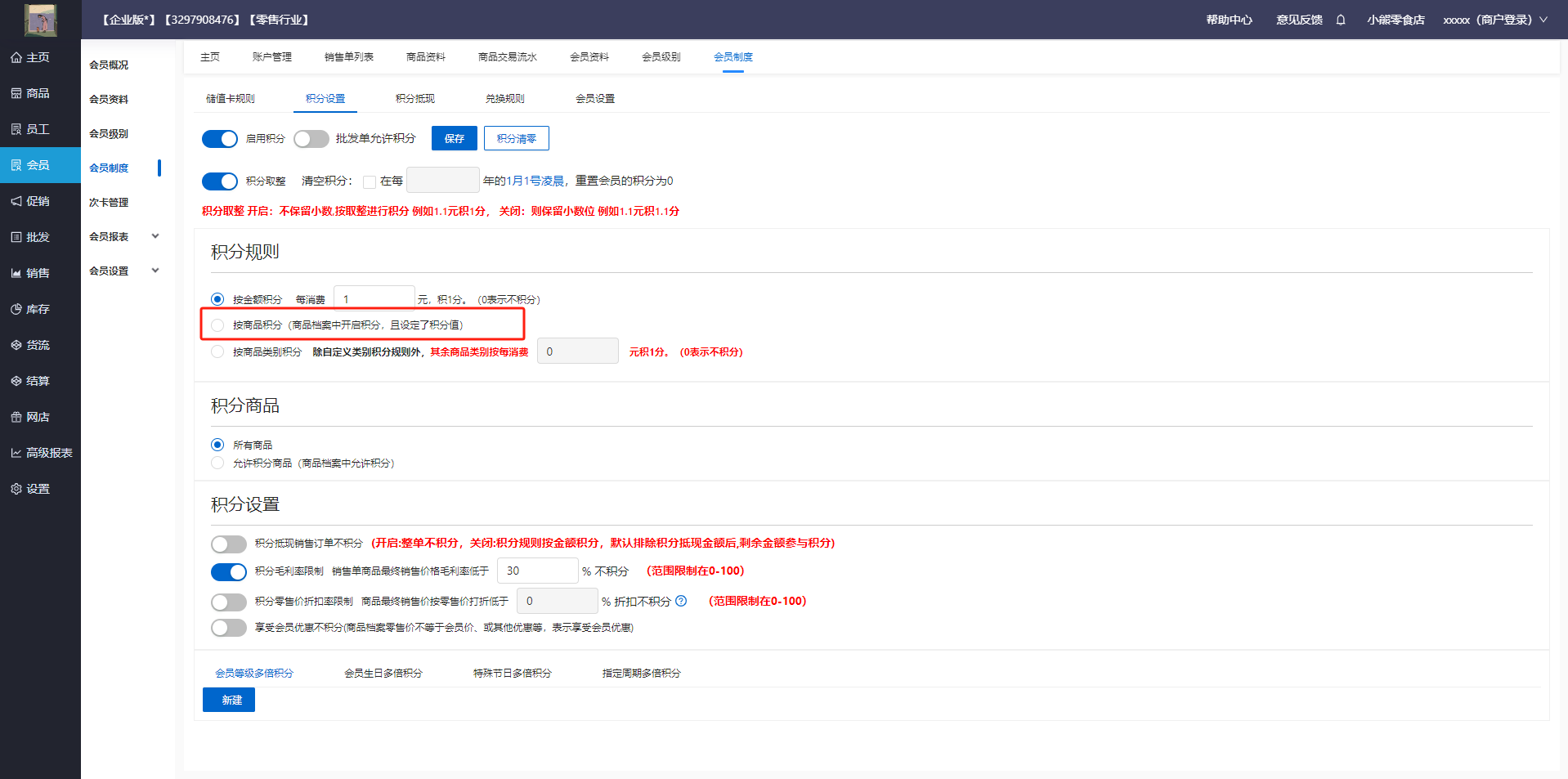Select 按商品积分 radio option

(x=217, y=325)
